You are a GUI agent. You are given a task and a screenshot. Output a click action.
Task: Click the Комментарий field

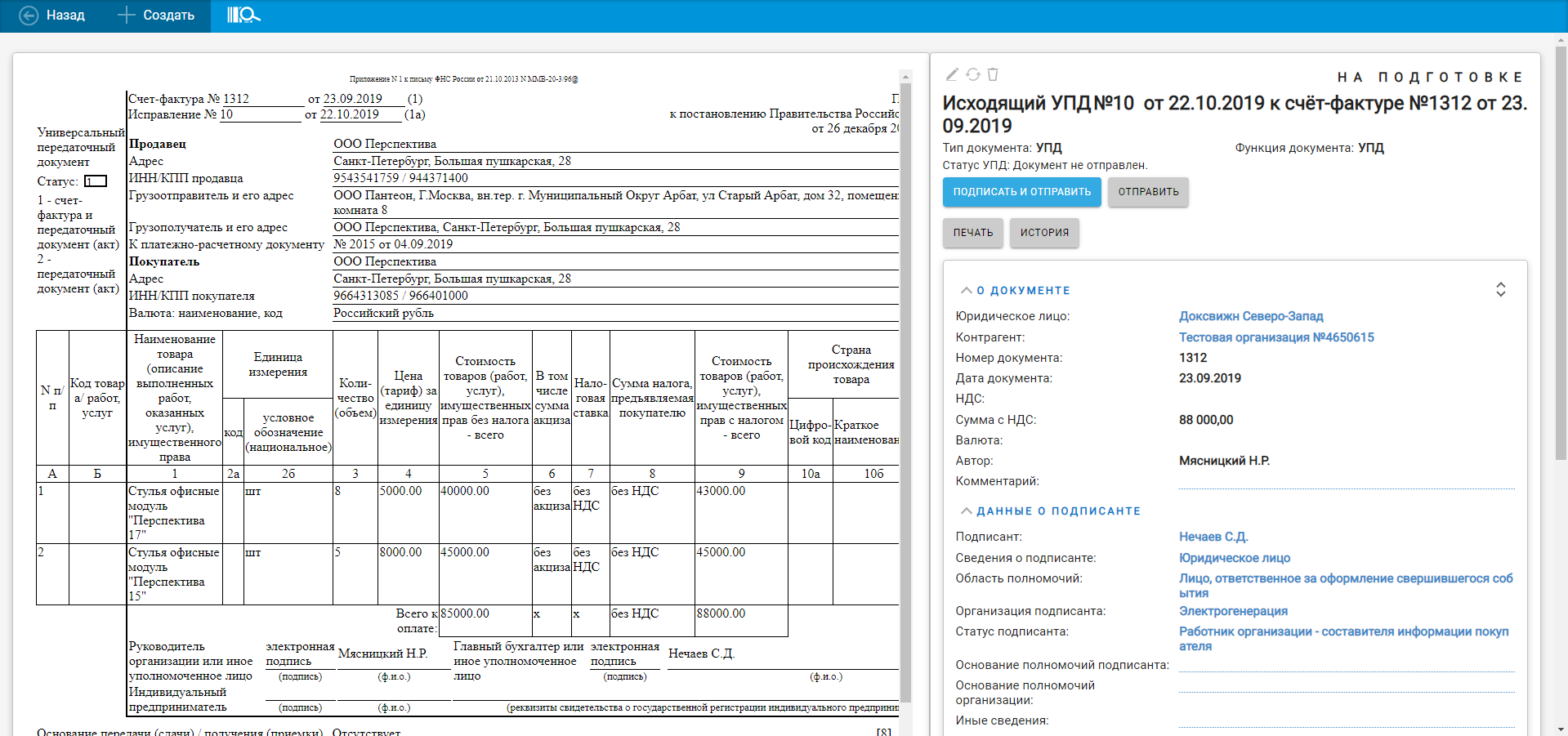point(1347,481)
